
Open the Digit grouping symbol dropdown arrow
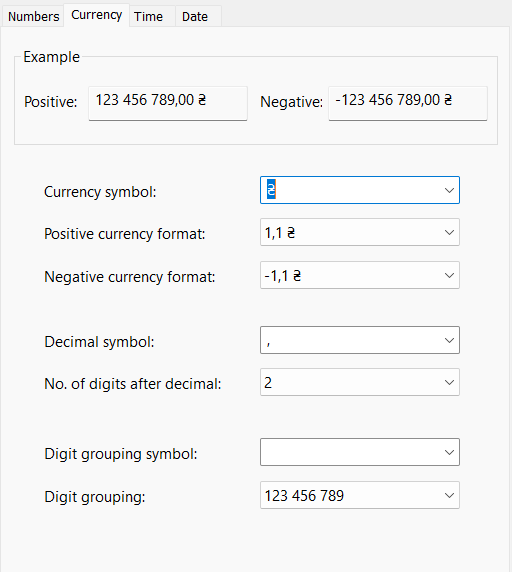449,452
